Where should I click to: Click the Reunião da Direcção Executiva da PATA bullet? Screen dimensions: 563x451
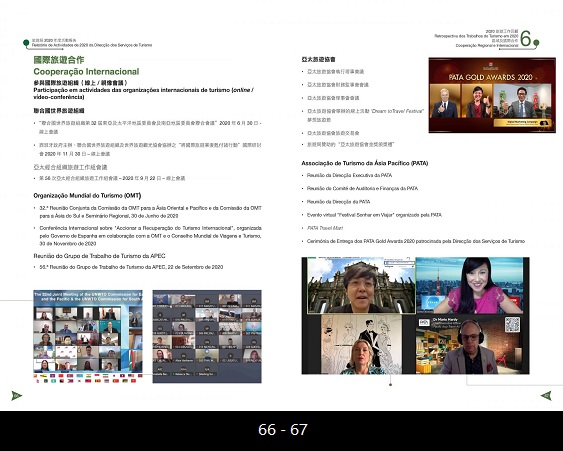[x=349, y=175]
